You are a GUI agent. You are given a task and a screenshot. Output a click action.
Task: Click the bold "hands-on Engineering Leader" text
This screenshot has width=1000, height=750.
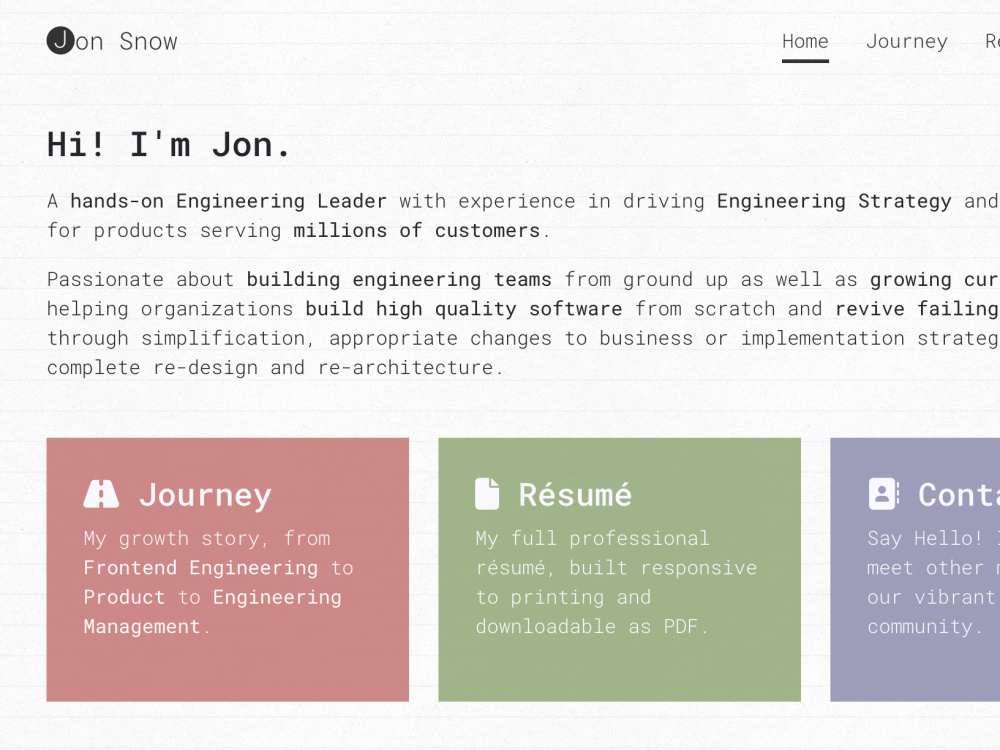click(228, 202)
